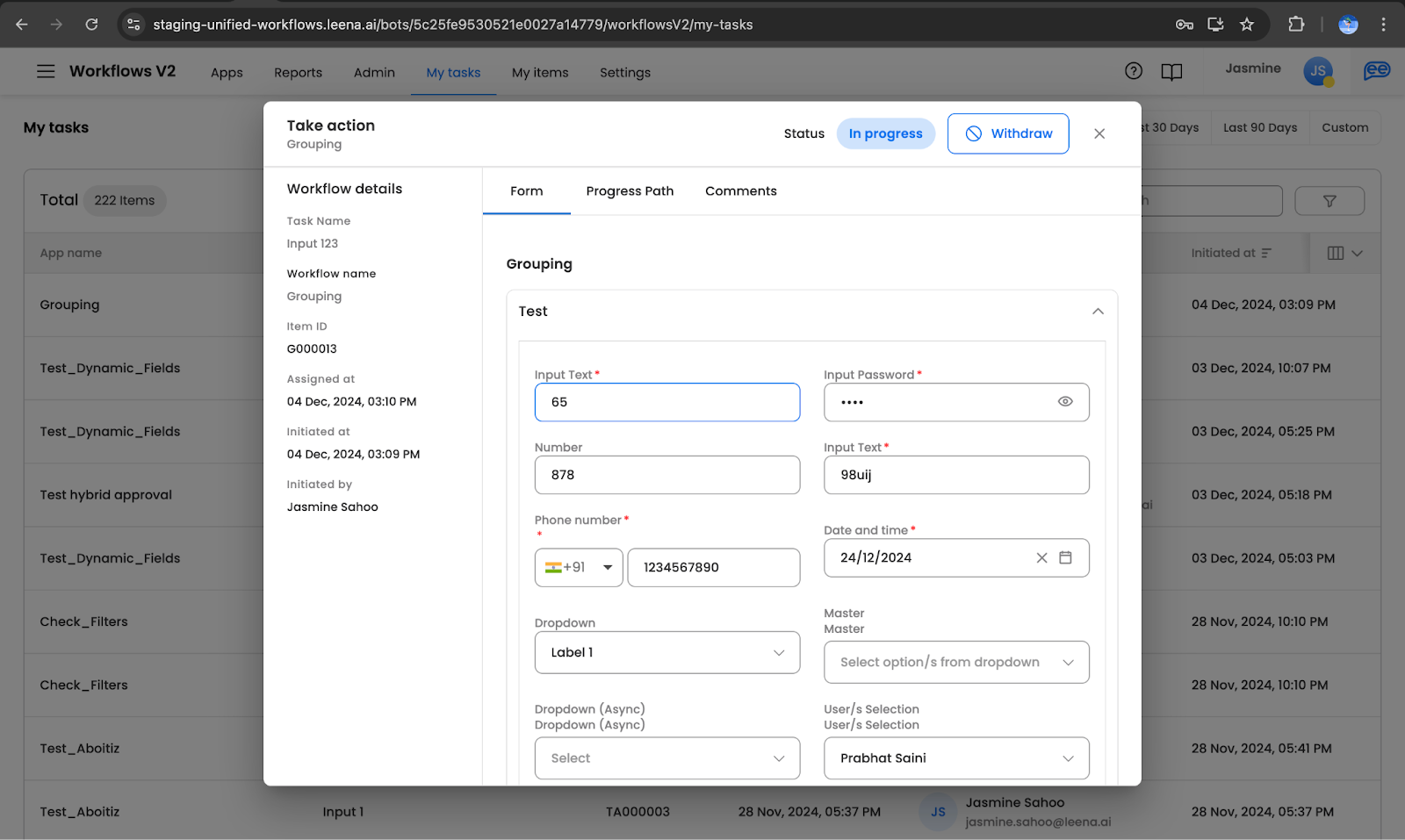Open the documentation book icon
The height and width of the screenshot is (840, 1405).
[x=1171, y=72]
